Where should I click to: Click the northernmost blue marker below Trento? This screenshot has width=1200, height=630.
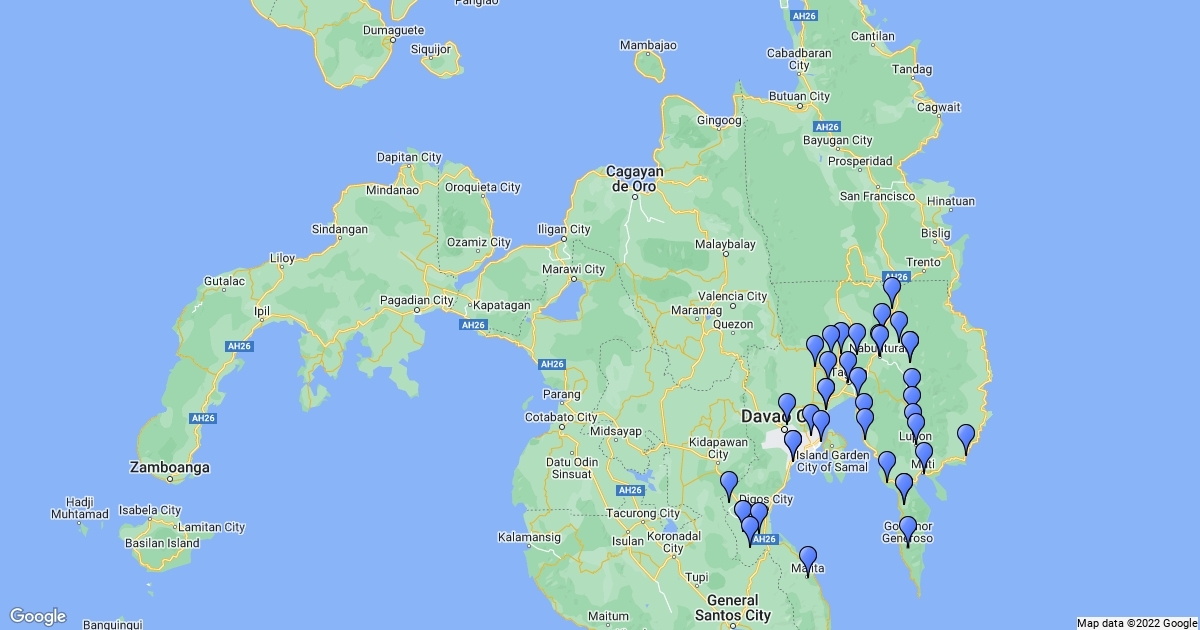point(892,290)
